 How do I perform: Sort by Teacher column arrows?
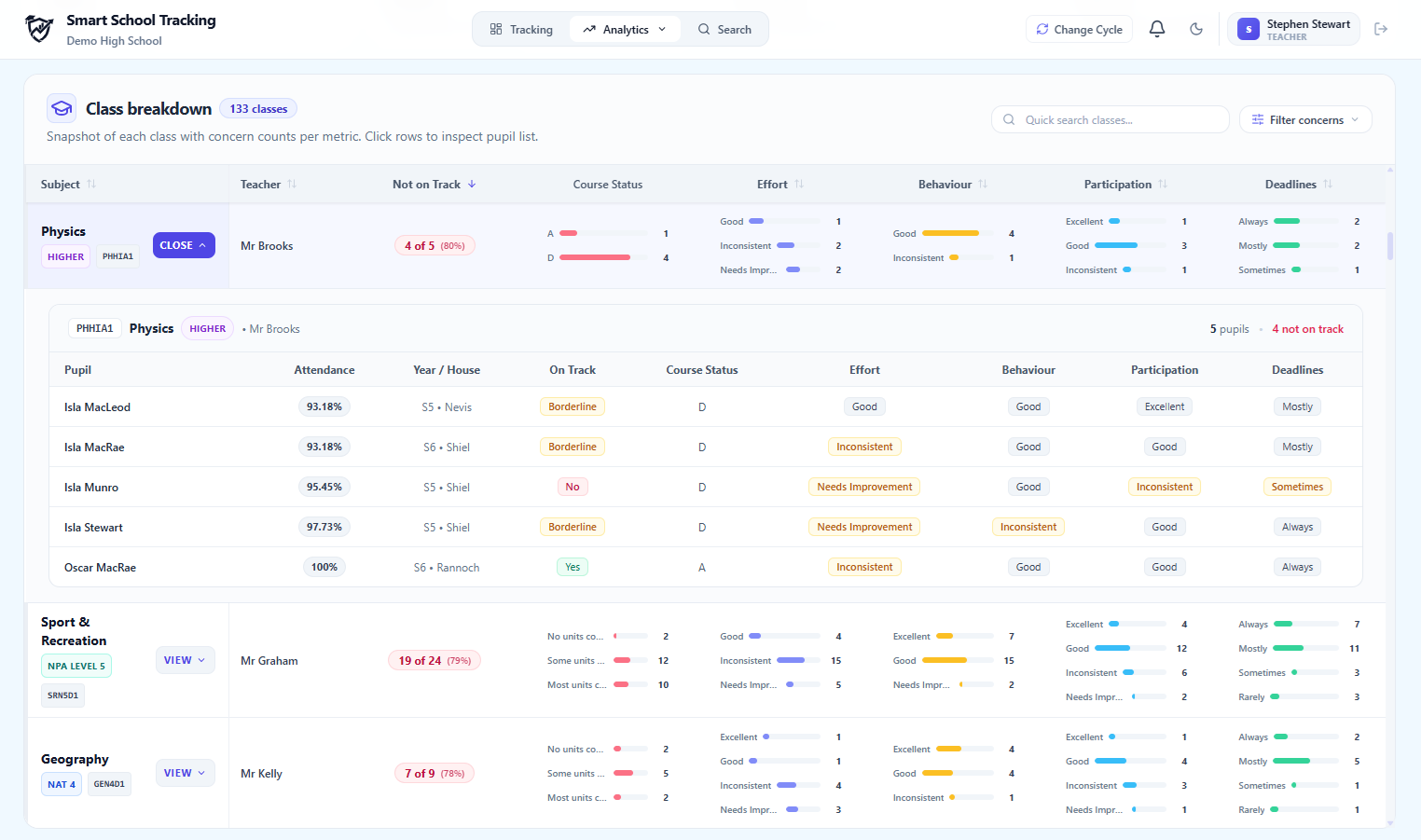point(292,185)
